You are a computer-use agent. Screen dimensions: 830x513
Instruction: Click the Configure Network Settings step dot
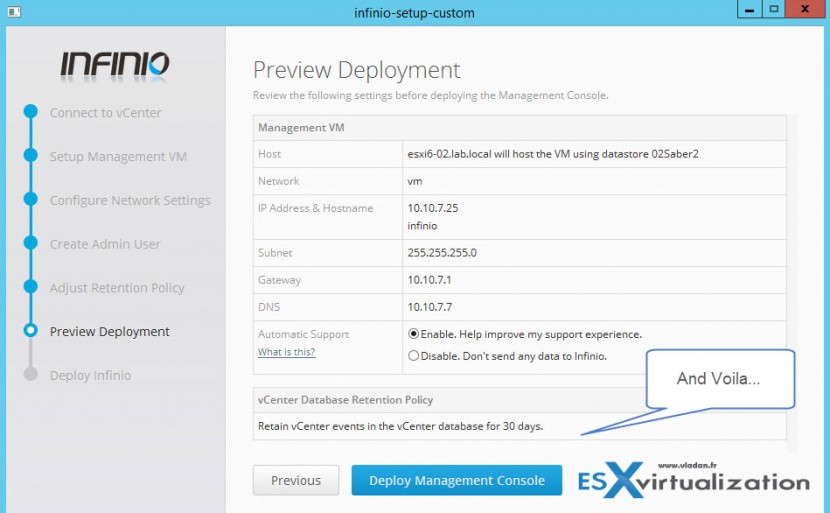pyautogui.click(x=31, y=199)
